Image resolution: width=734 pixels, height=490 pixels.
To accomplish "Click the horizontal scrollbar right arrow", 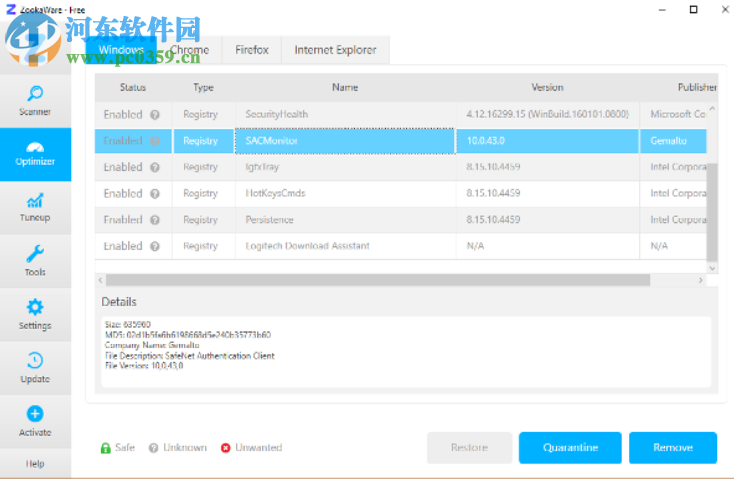I will point(700,280).
